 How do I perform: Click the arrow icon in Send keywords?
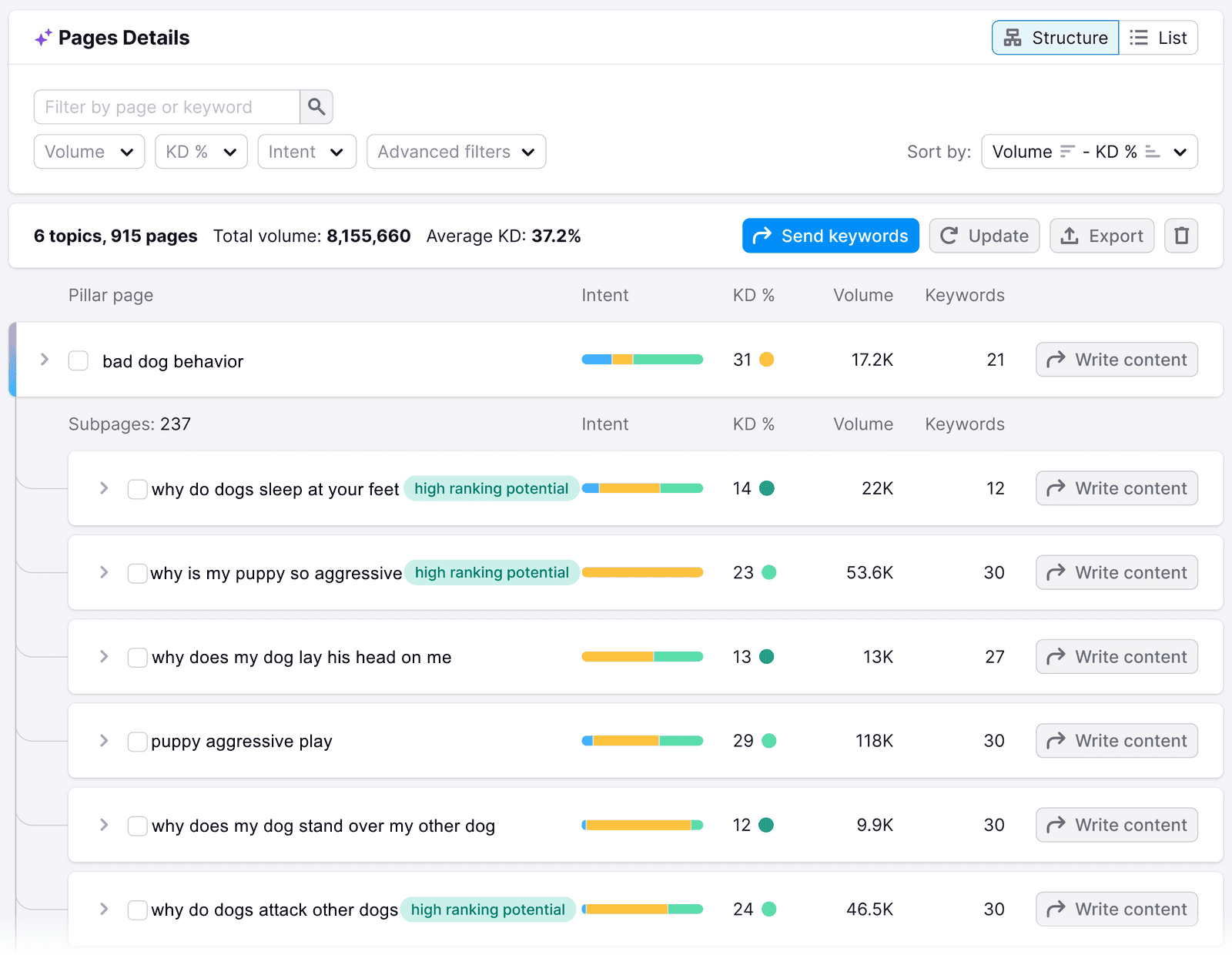pyautogui.click(x=762, y=236)
